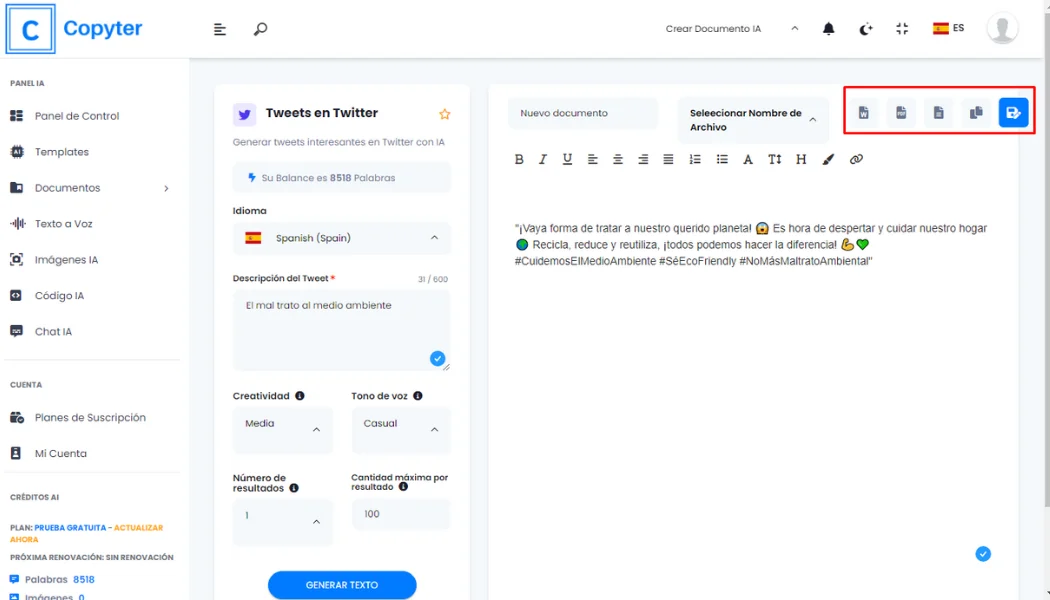
Task: Click the blue save document button
Action: [x=1013, y=113]
